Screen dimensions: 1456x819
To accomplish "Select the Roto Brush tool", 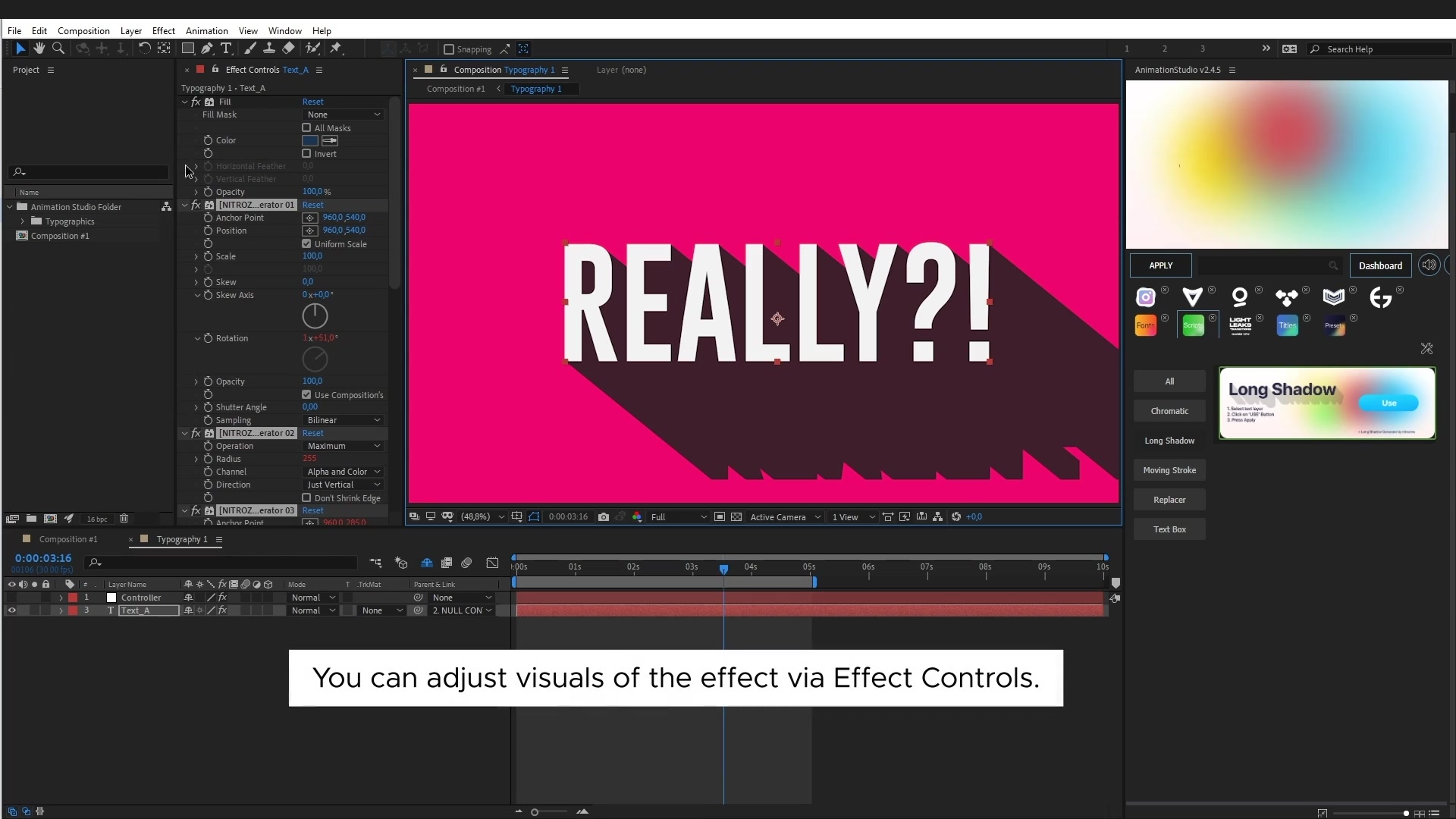I will coord(312,49).
